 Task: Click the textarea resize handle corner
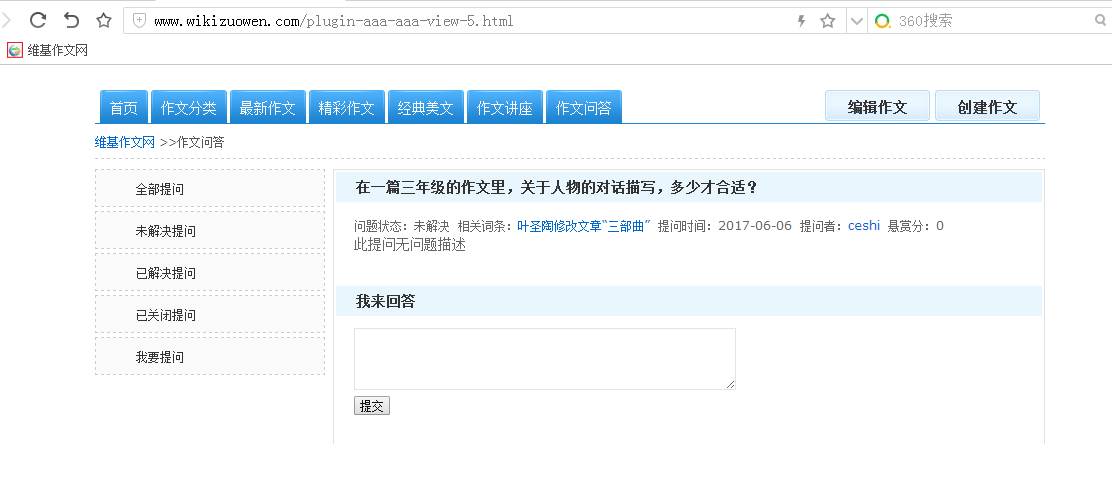(x=730, y=384)
